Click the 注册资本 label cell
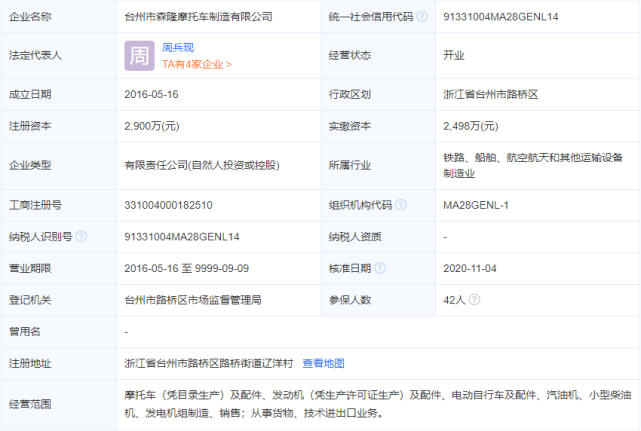The image size is (641, 431). tap(59, 126)
